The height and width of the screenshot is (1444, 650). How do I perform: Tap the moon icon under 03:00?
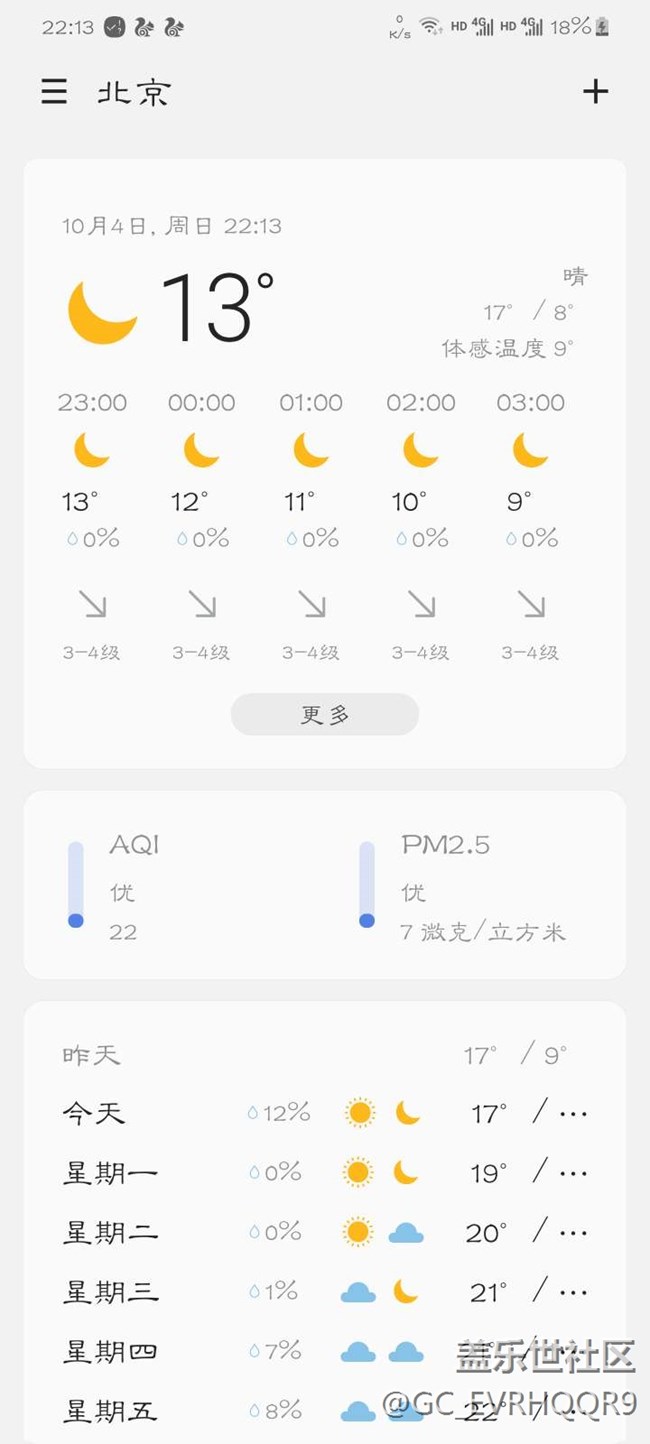531,450
